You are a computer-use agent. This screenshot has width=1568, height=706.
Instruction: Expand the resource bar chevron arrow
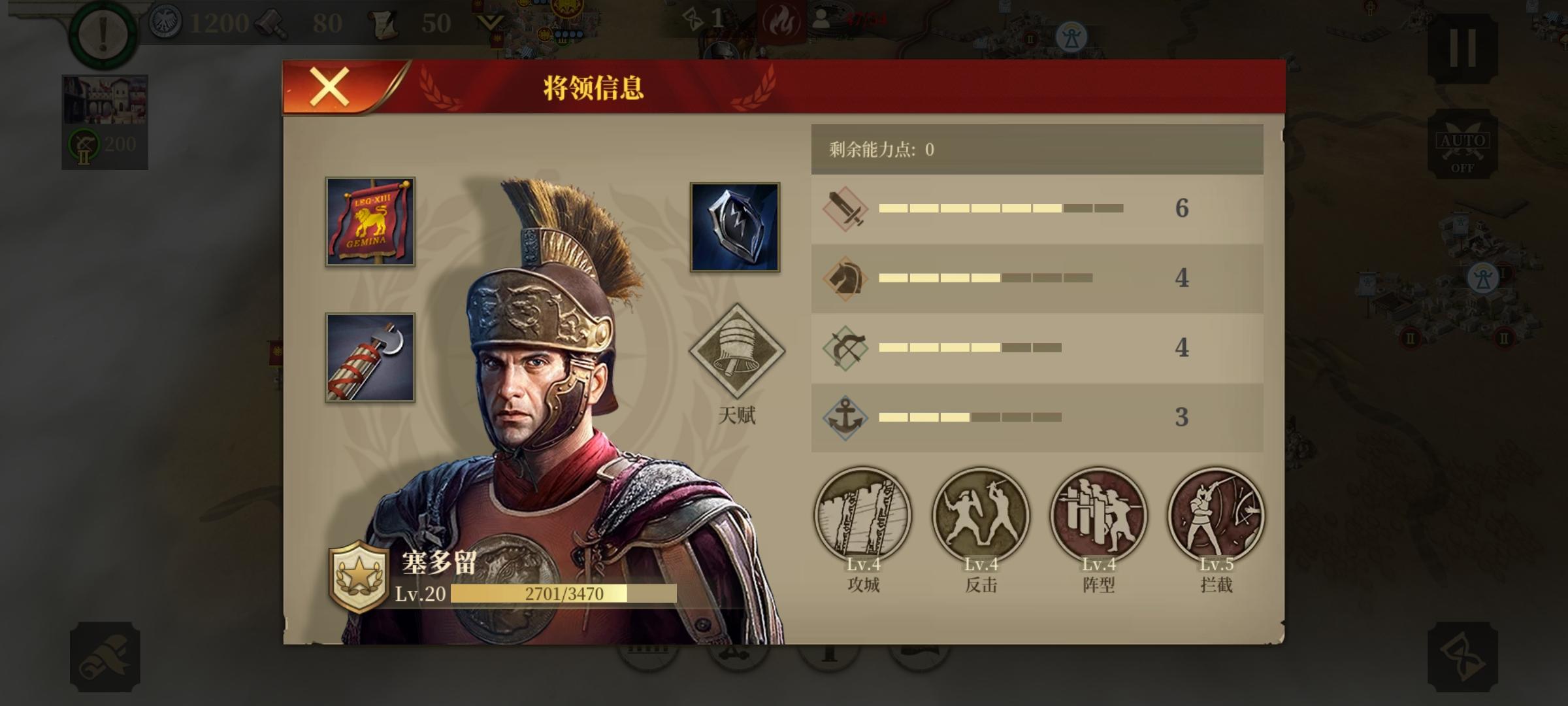pyautogui.click(x=490, y=25)
